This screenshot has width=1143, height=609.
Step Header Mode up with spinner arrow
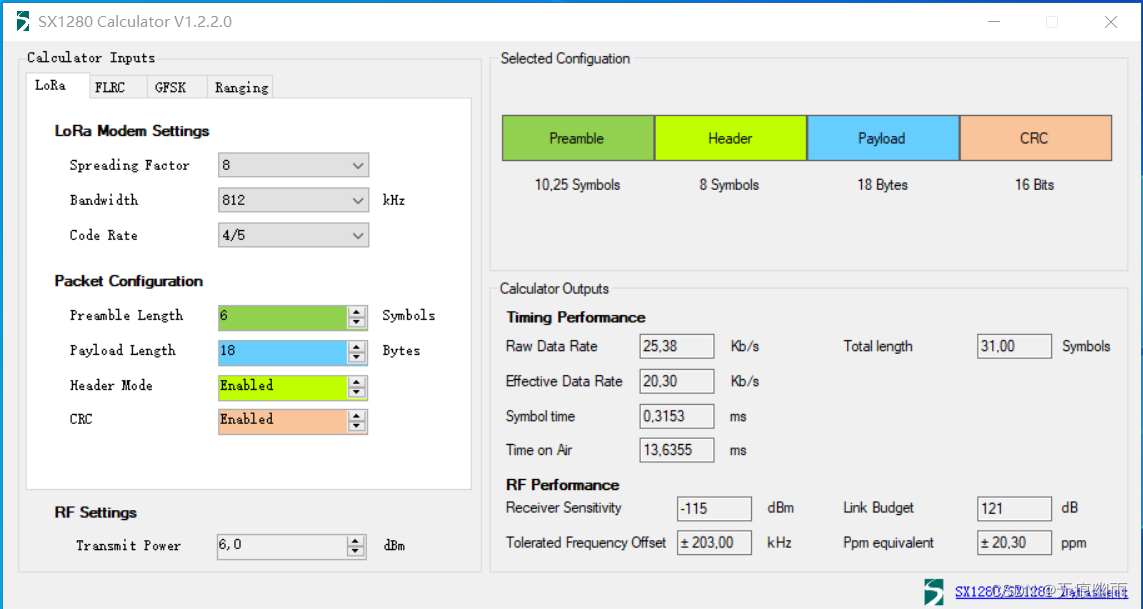356,381
